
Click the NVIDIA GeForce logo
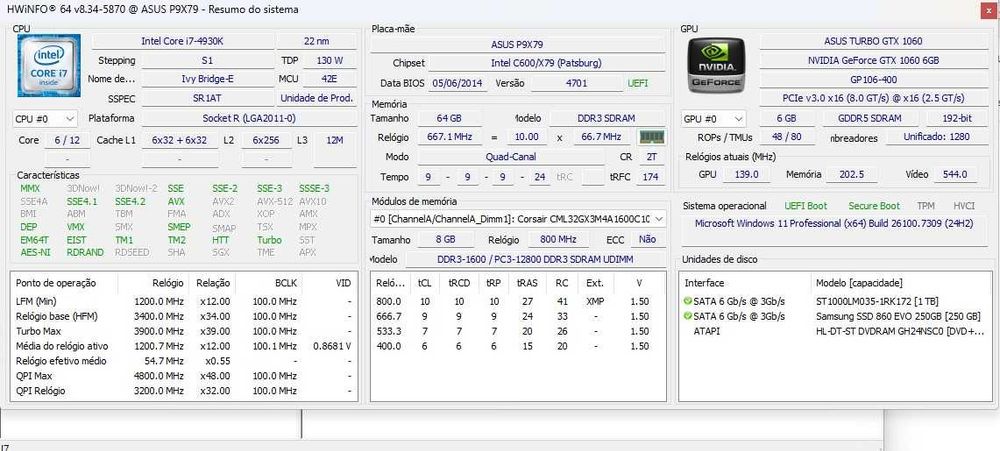tap(716, 66)
